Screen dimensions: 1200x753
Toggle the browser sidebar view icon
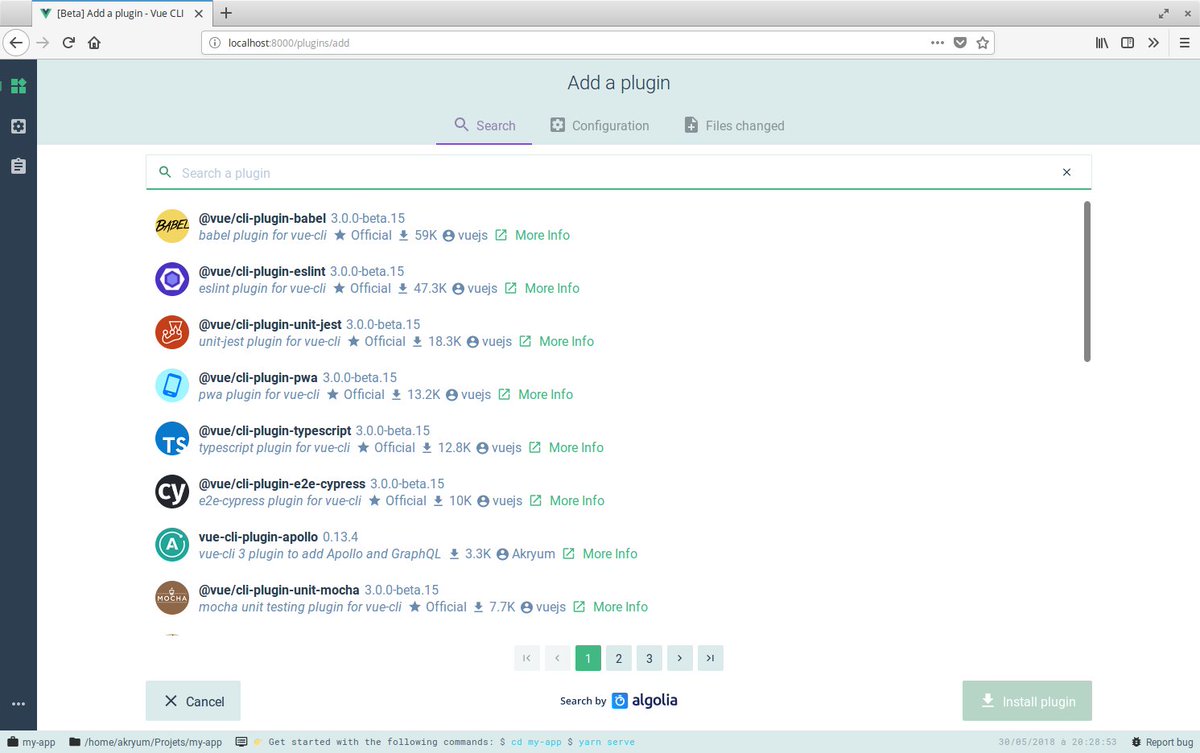tap(1127, 43)
